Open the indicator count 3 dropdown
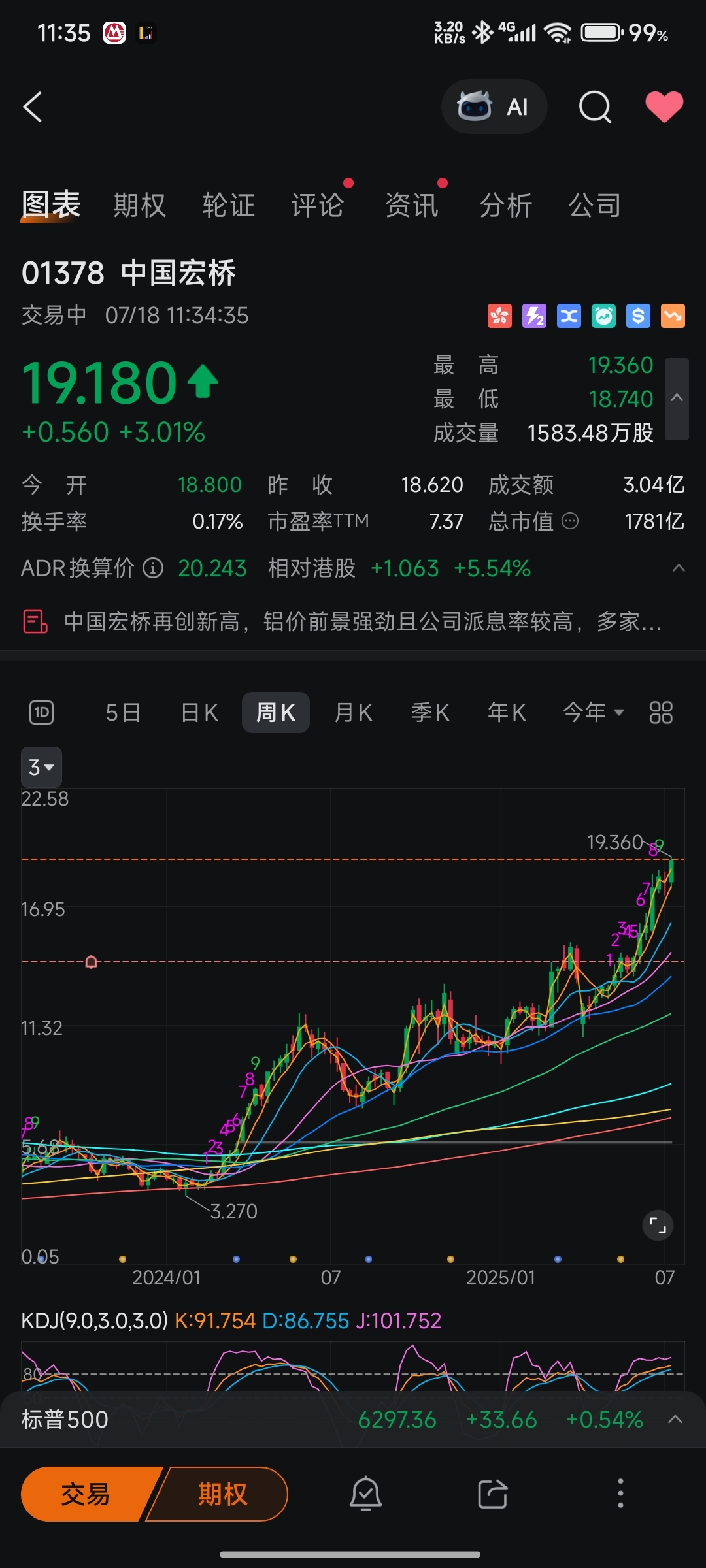Screen dimensions: 706x1568 41,767
